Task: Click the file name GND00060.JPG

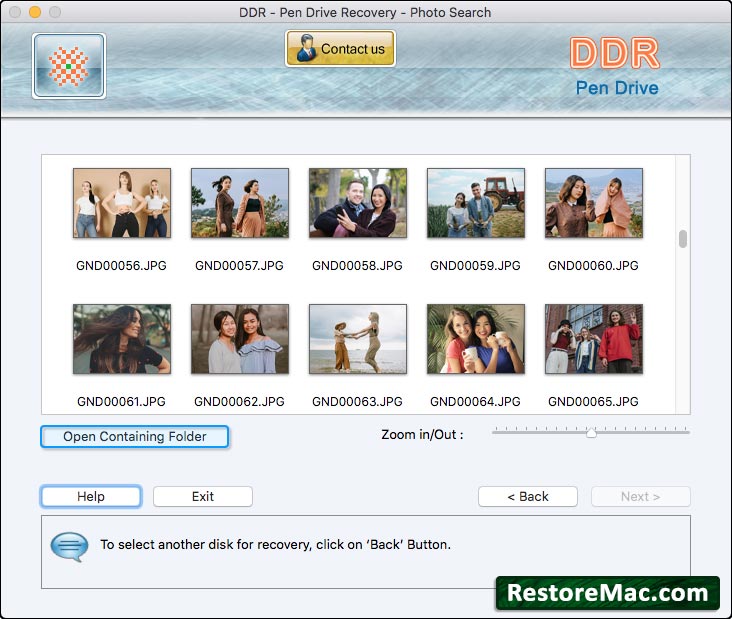Action: [x=593, y=266]
